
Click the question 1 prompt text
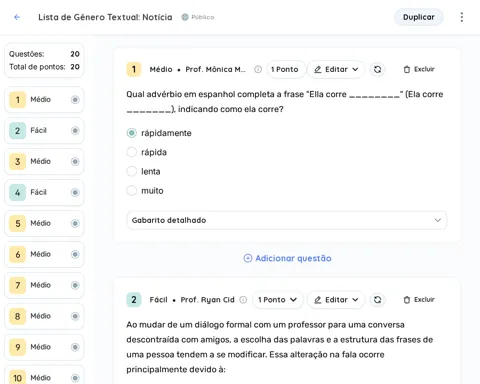(x=285, y=102)
